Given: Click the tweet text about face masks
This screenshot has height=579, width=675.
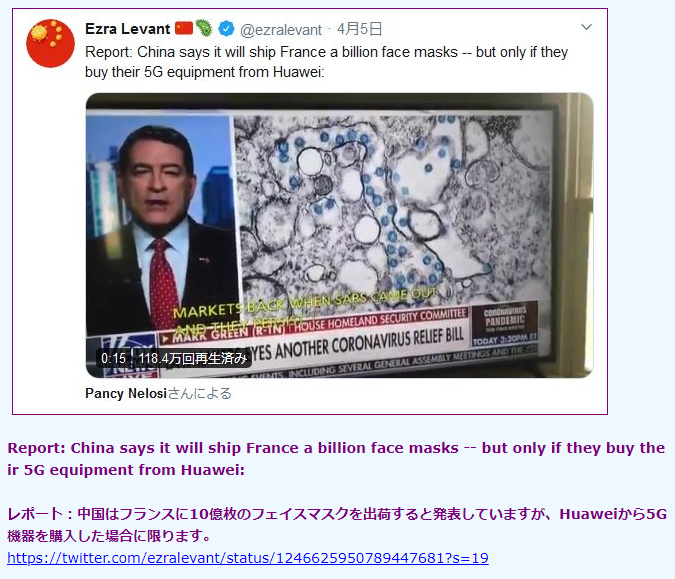Looking at the screenshot, I should tap(326, 62).
